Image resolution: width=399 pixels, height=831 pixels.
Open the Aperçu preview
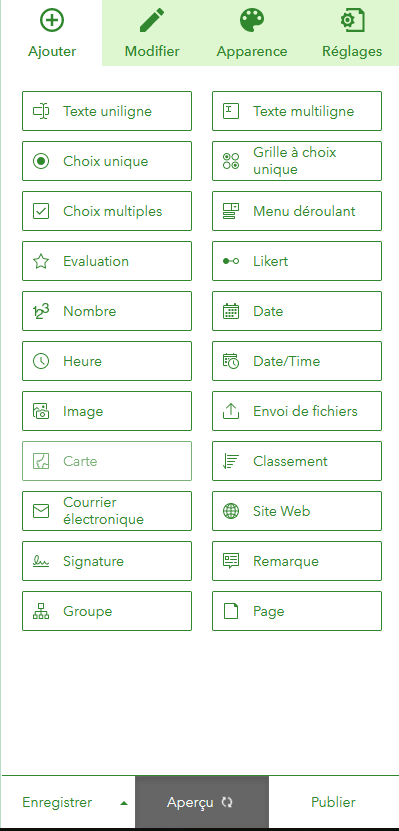click(202, 802)
